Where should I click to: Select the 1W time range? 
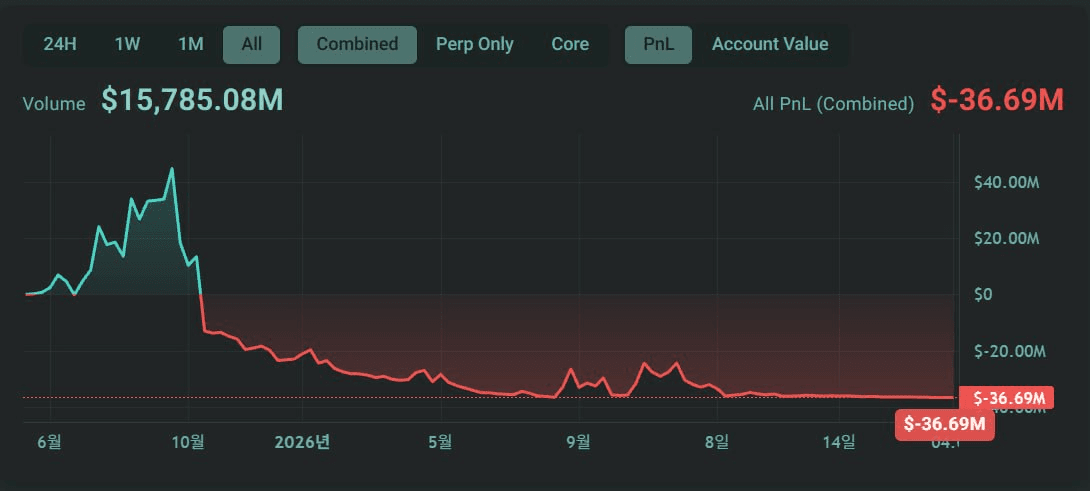[127, 45]
